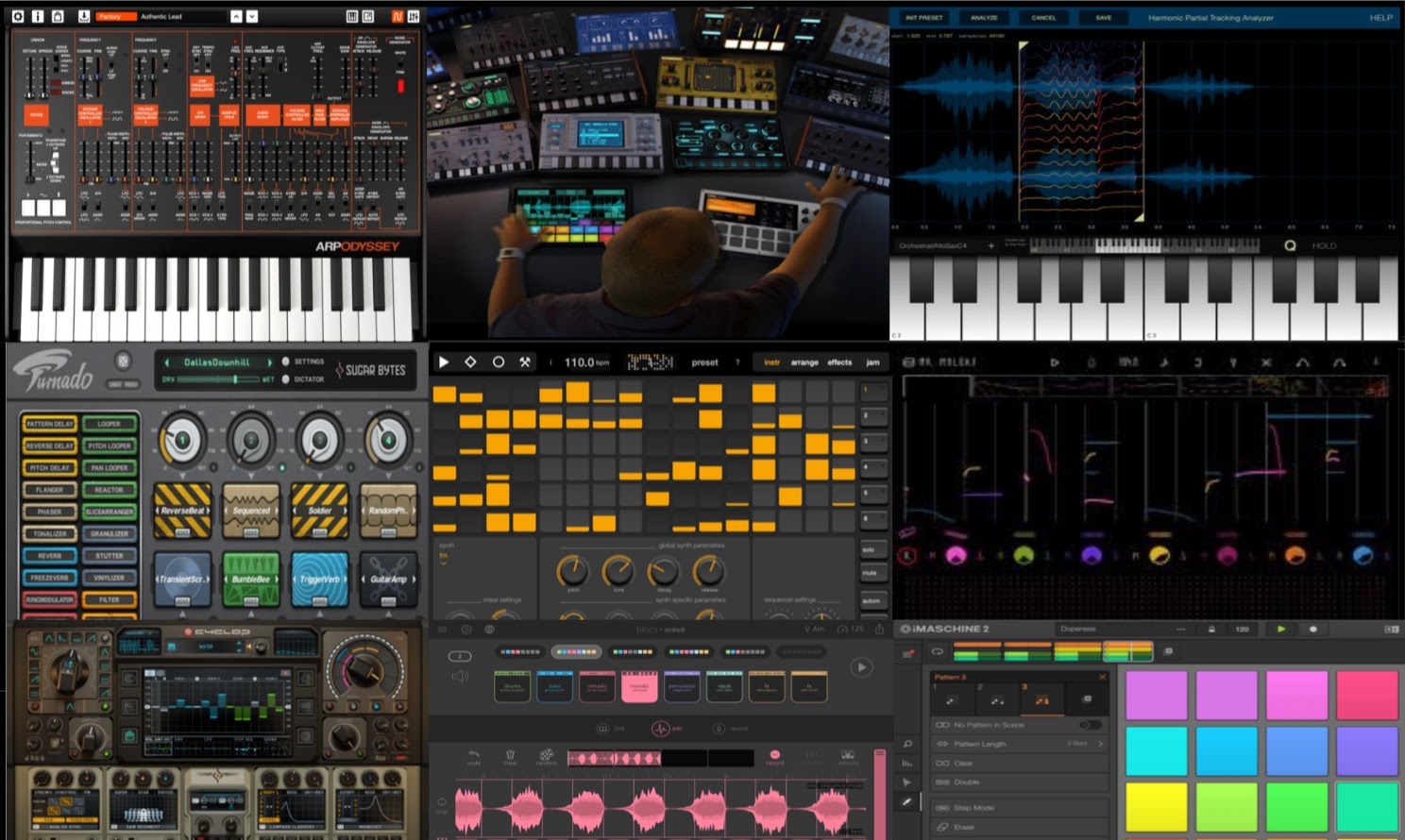
Task: Select sequencer track 1 button
Action: [x=872, y=390]
